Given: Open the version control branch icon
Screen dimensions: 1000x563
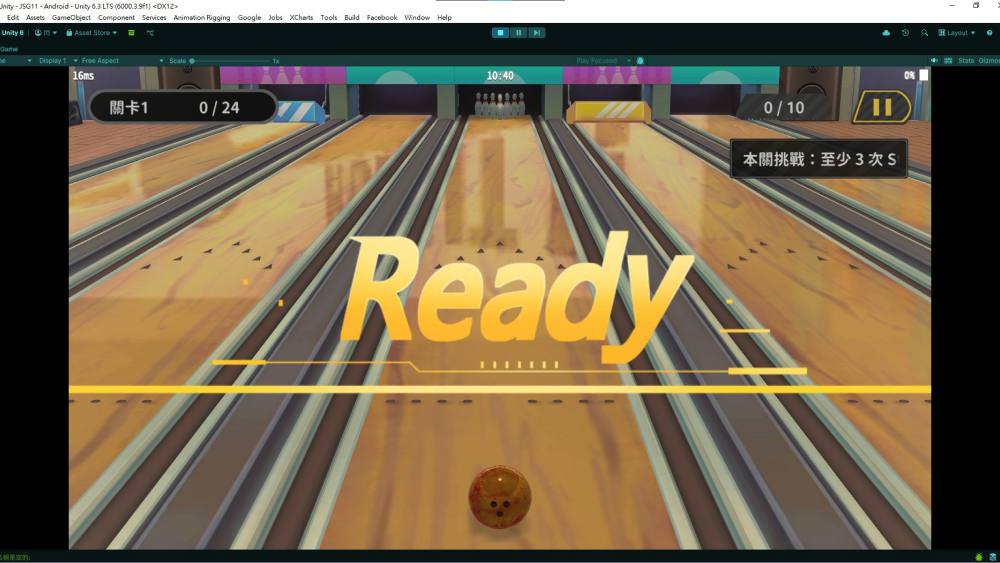Looking at the screenshot, I should click(151, 33).
